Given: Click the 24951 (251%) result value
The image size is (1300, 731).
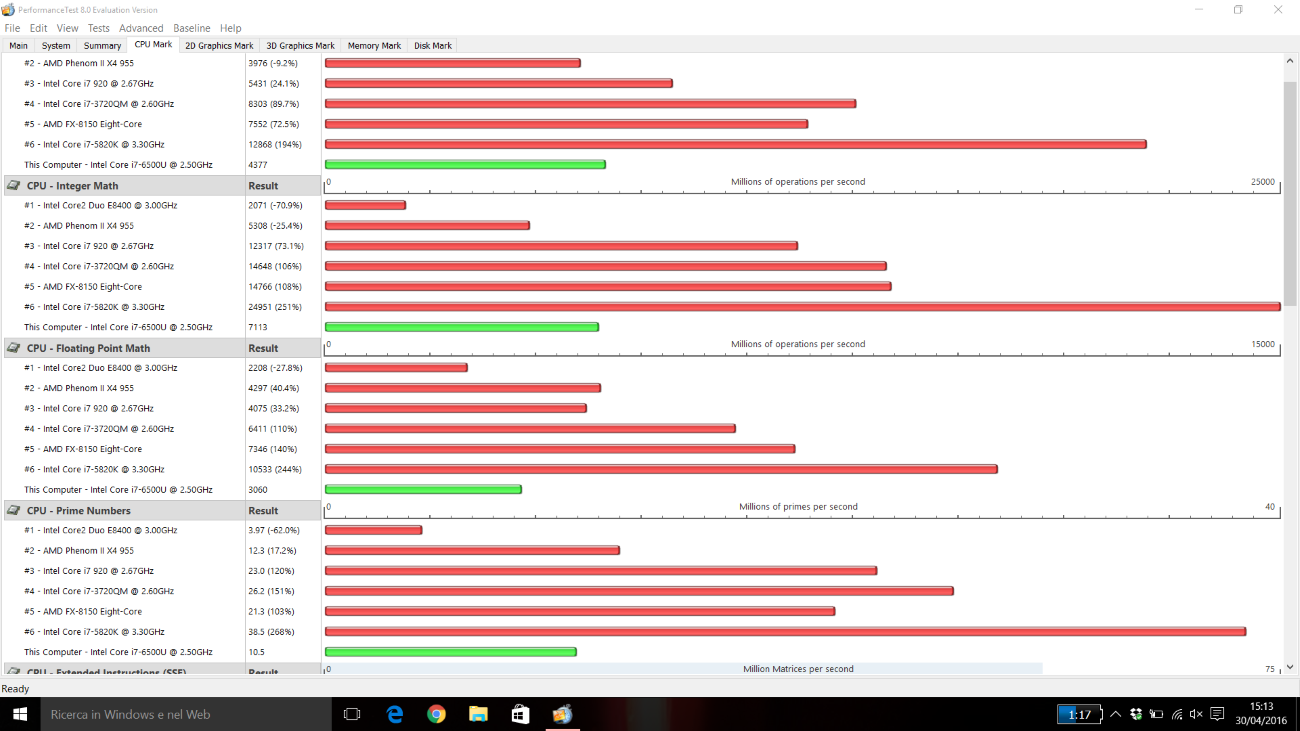Looking at the screenshot, I should (275, 307).
